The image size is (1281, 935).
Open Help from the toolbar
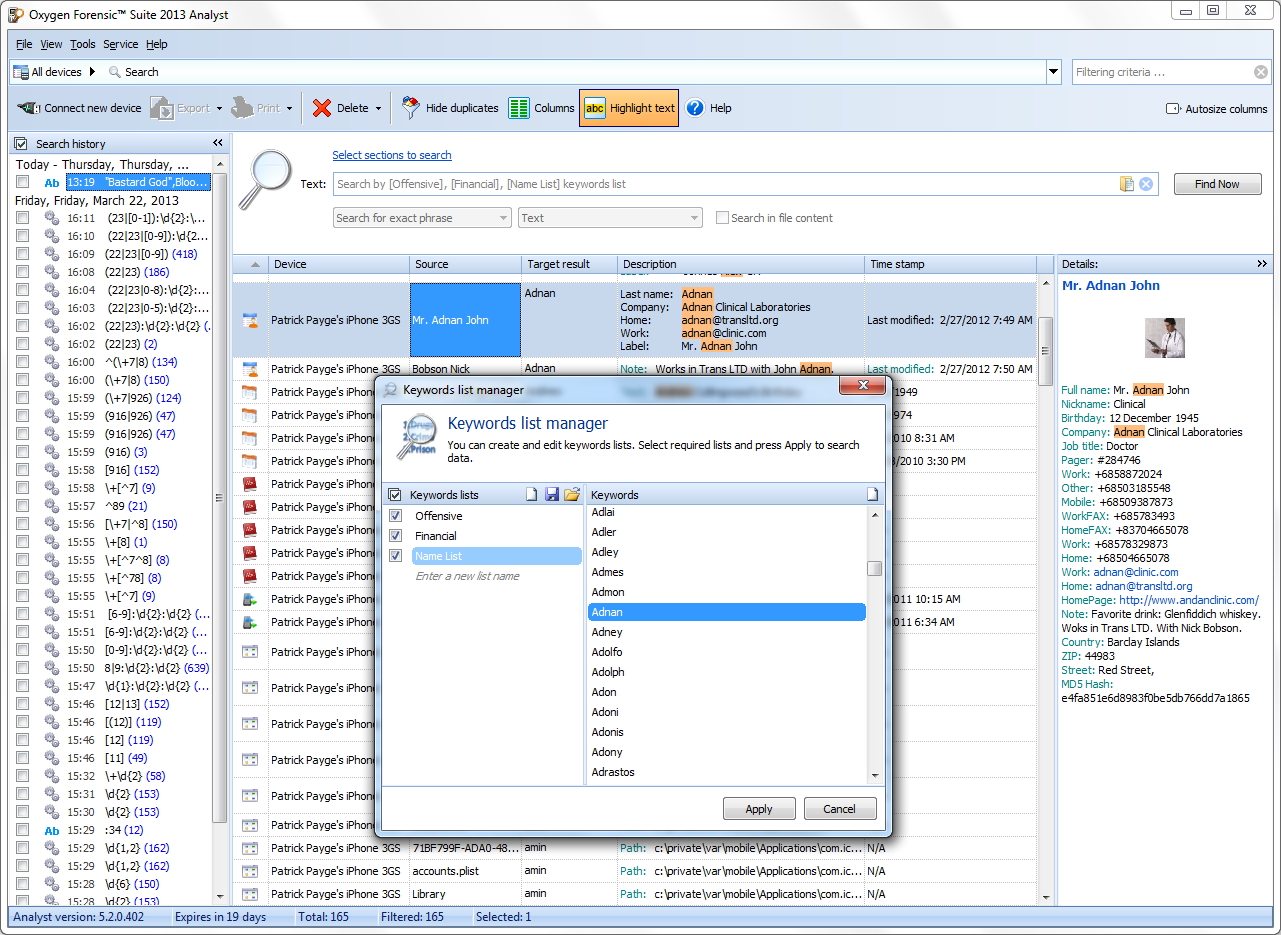coord(708,108)
